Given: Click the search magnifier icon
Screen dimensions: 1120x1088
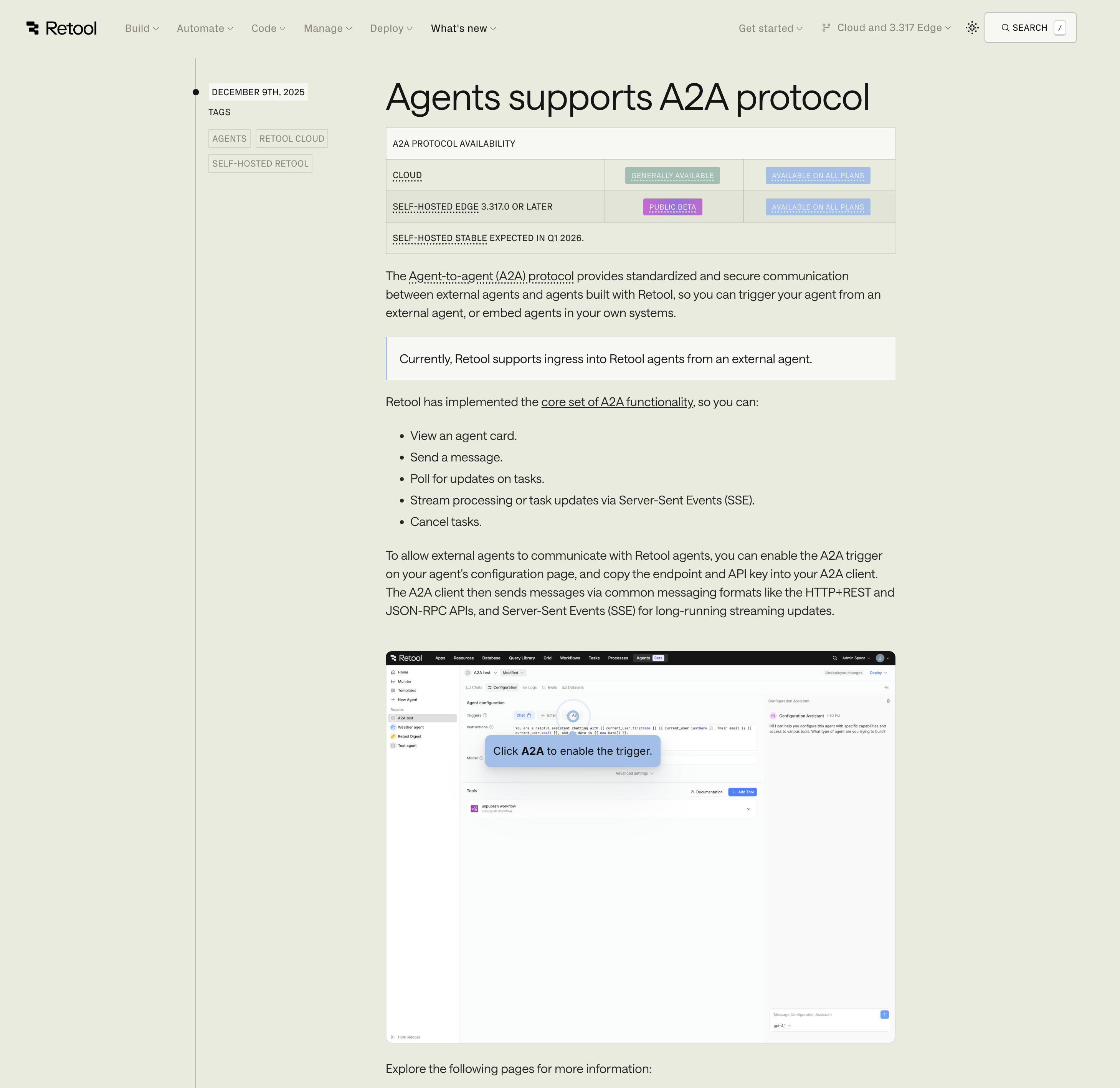Looking at the screenshot, I should point(1005,28).
